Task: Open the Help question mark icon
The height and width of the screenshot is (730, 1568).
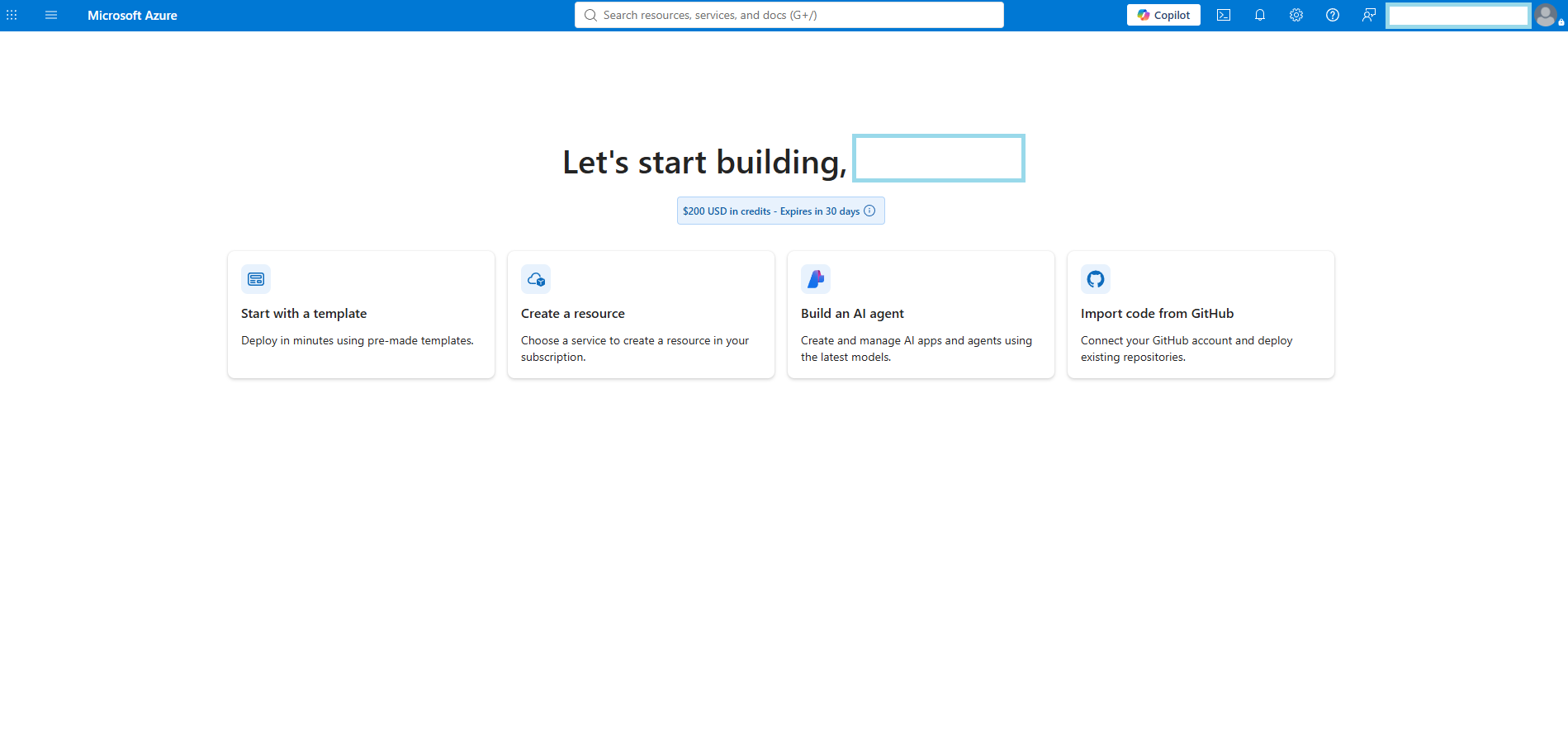Action: 1333,15
